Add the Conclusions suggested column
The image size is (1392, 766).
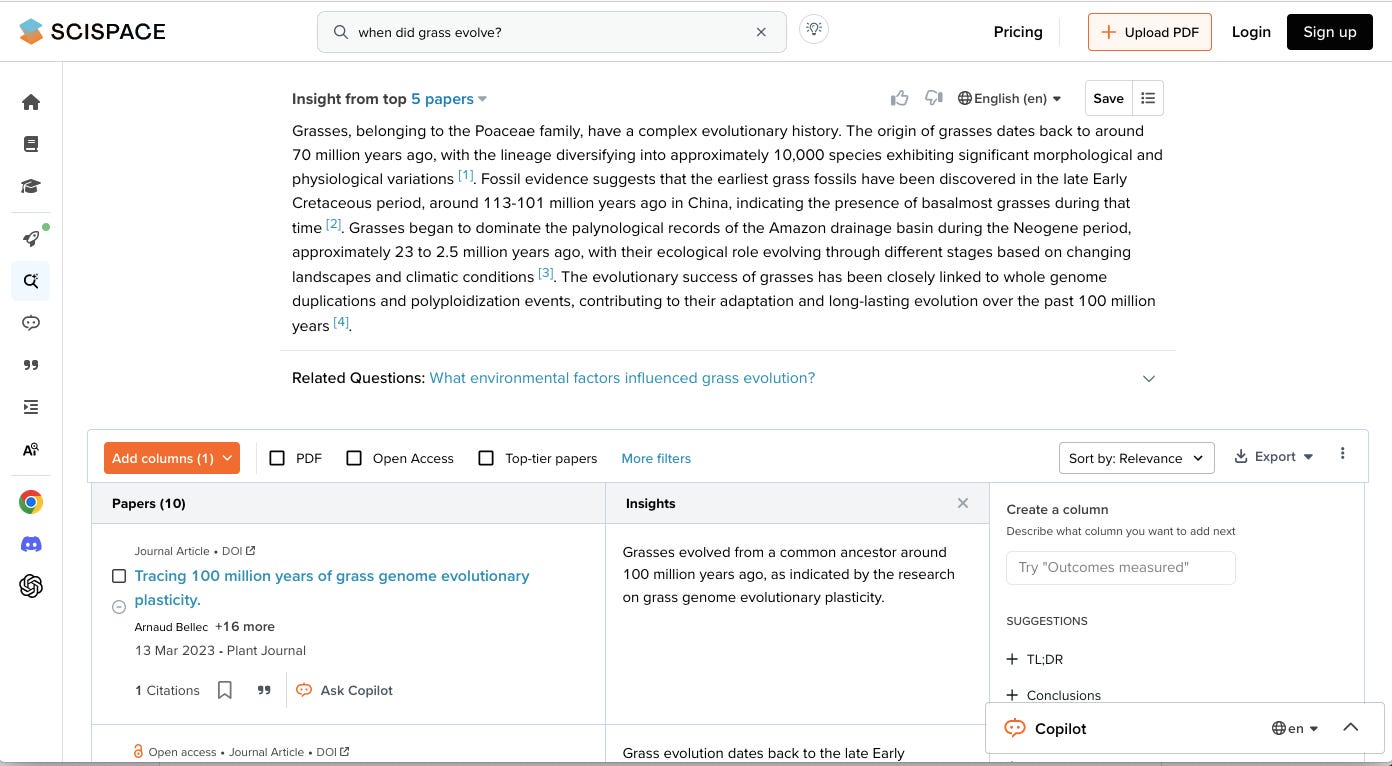point(1054,695)
